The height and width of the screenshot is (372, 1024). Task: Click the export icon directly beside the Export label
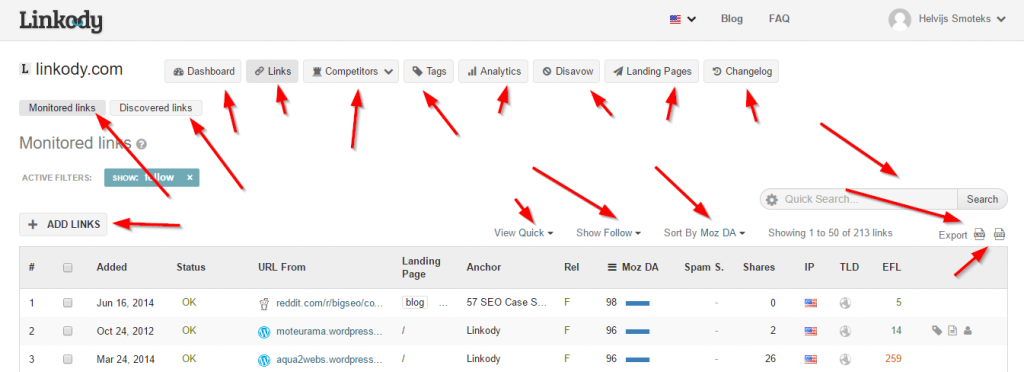(979, 234)
